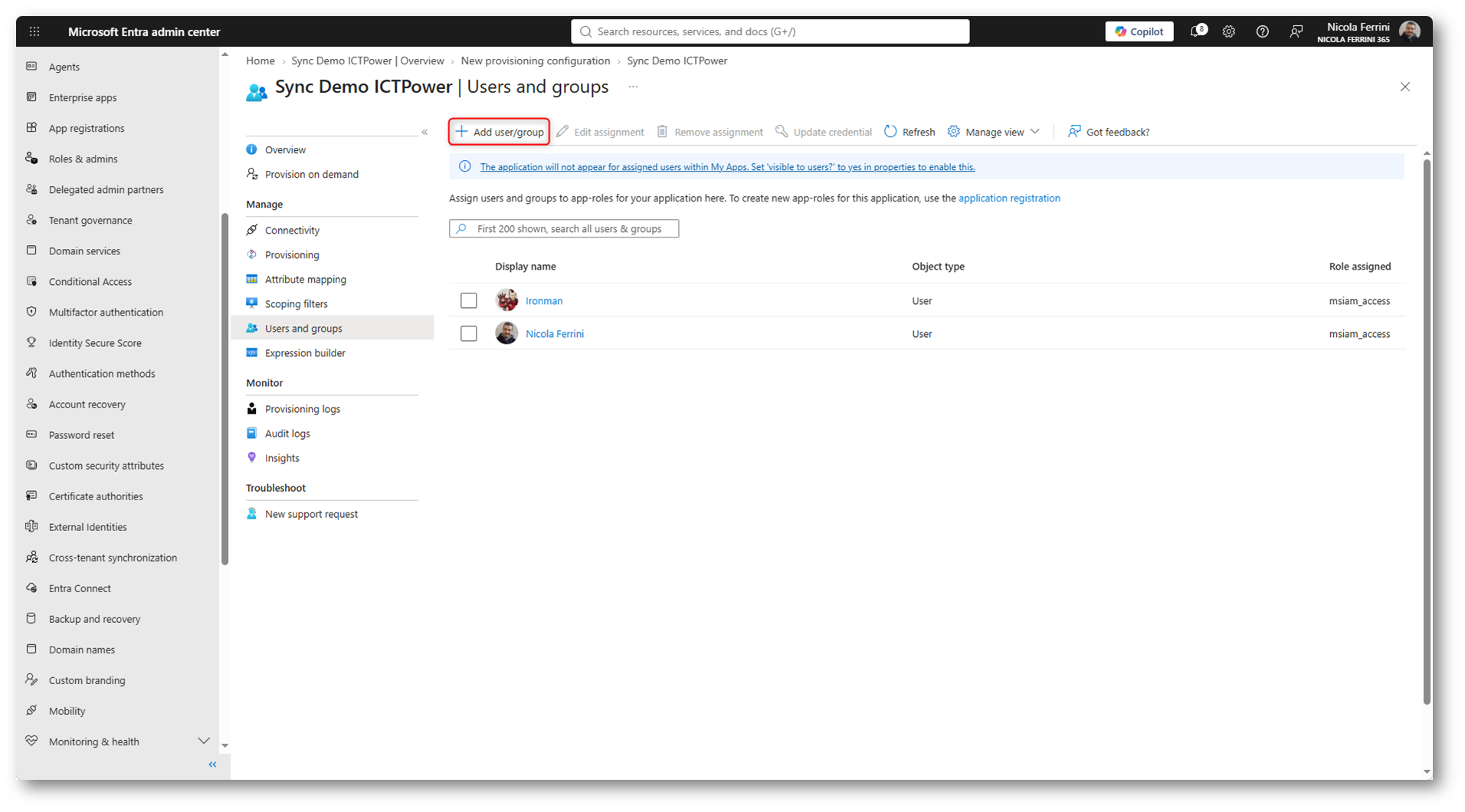The height and width of the screenshot is (812, 1465).
Task: Open Authentication methods in sidebar
Action: click(x=102, y=373)
